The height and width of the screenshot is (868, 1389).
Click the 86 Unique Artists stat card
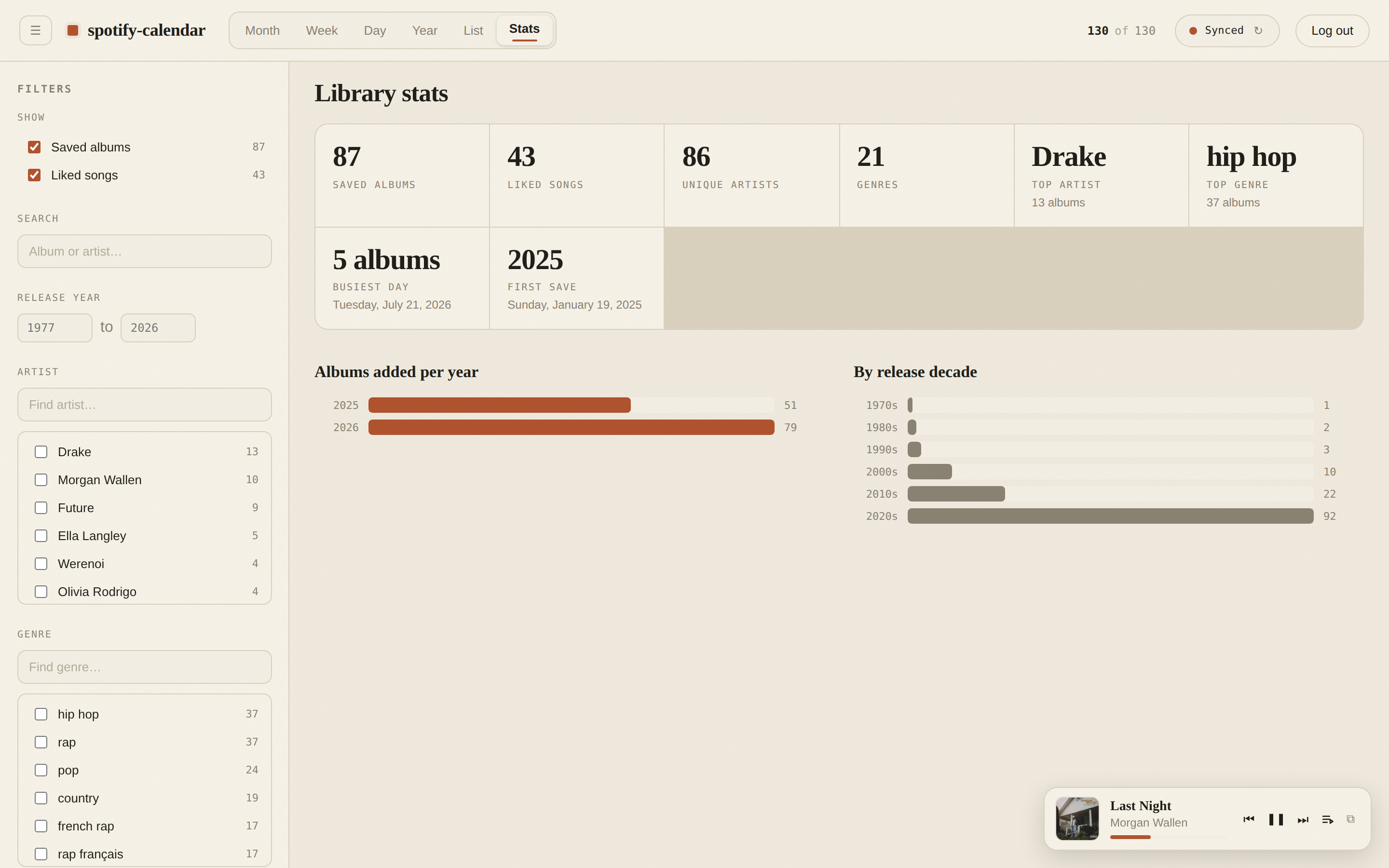coord(752,176)
